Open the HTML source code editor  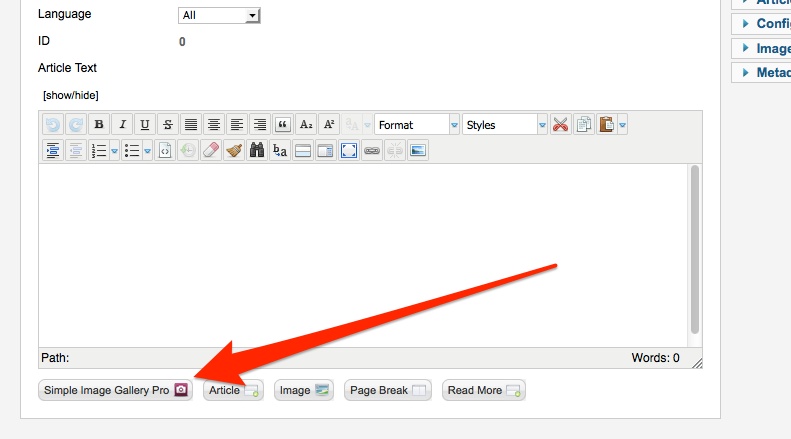165,150
